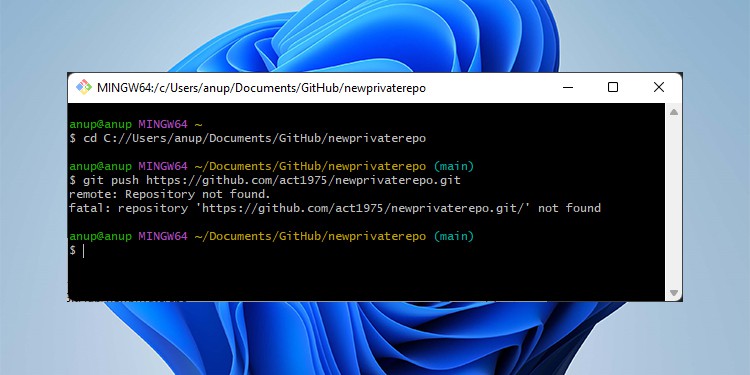Click the scrollbar up arrow in terminal
The height and width of the screenshot is (375, 750).
(673, 112)
